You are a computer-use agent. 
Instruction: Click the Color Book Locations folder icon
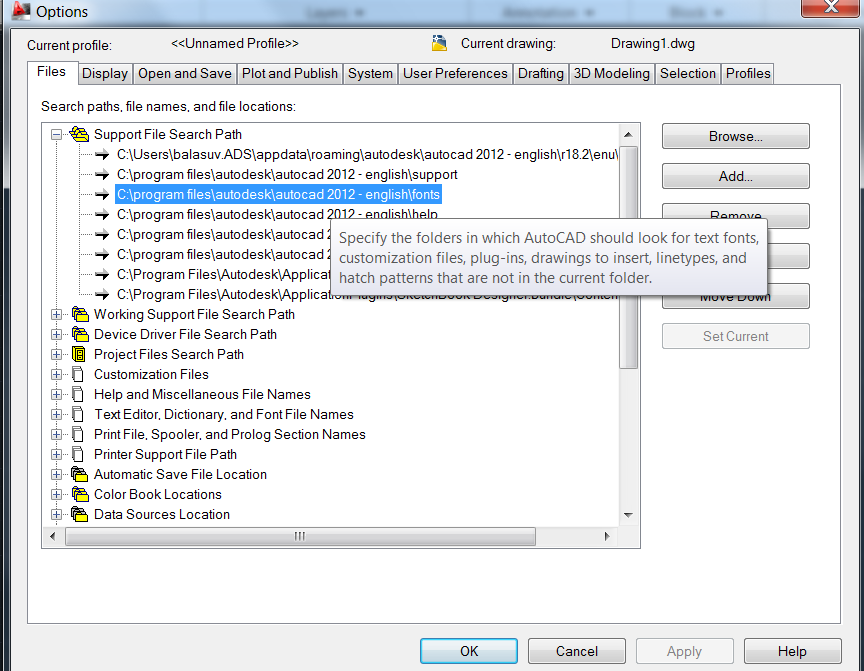click(x=80, y=495)
